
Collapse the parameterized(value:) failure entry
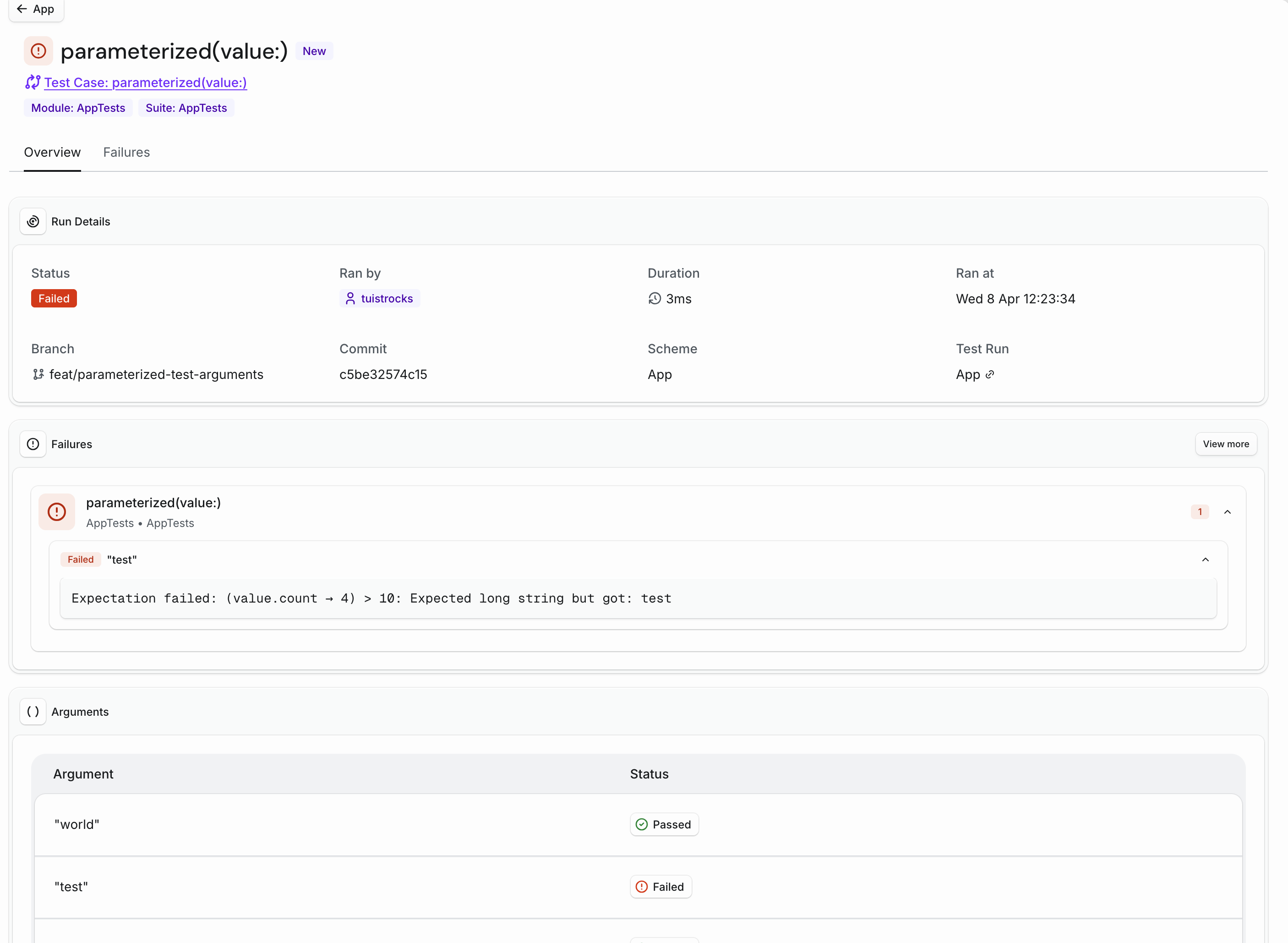pyautogui.click(x=1228, y=511)
